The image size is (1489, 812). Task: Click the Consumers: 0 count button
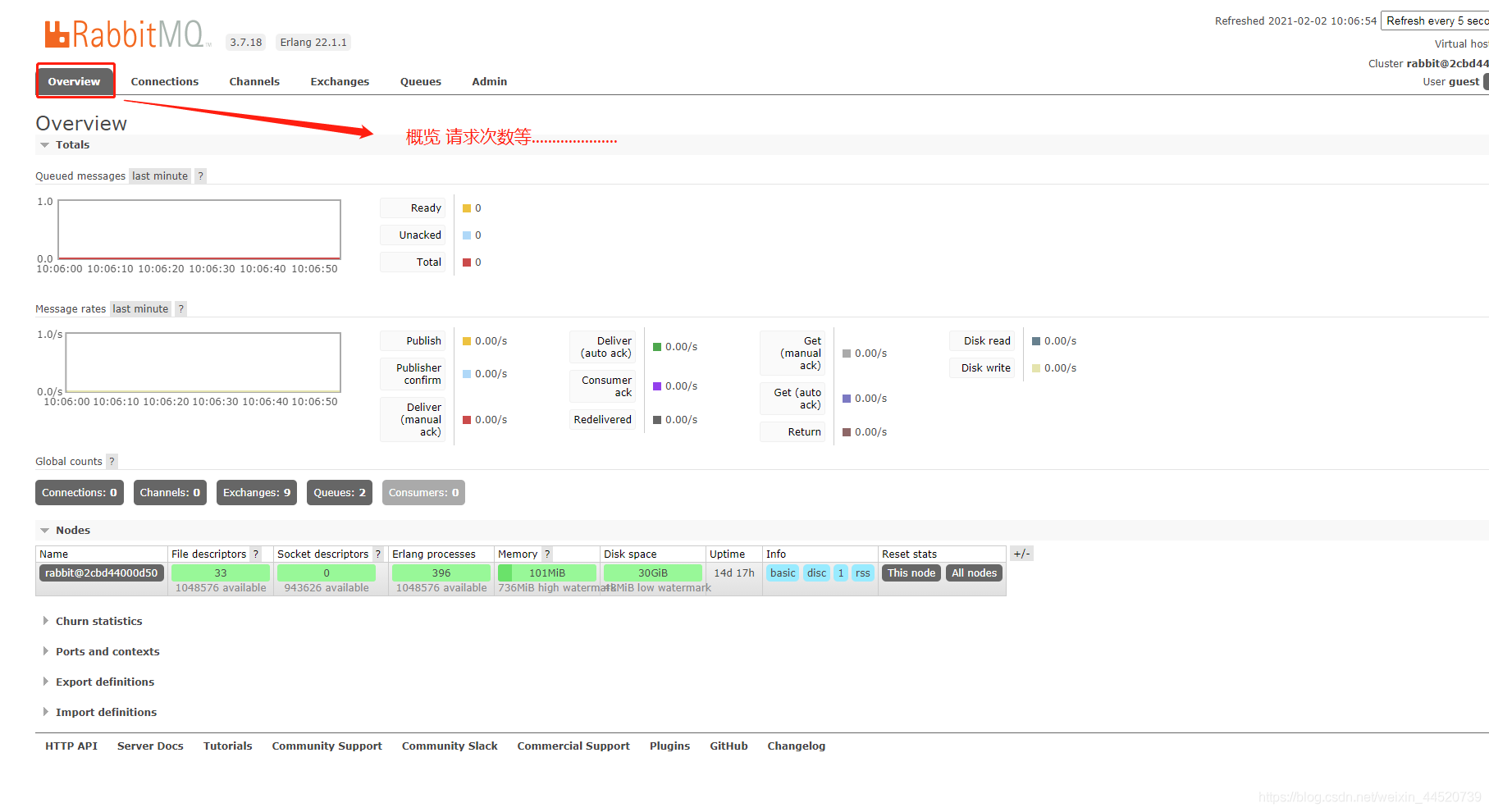point(423,492)
